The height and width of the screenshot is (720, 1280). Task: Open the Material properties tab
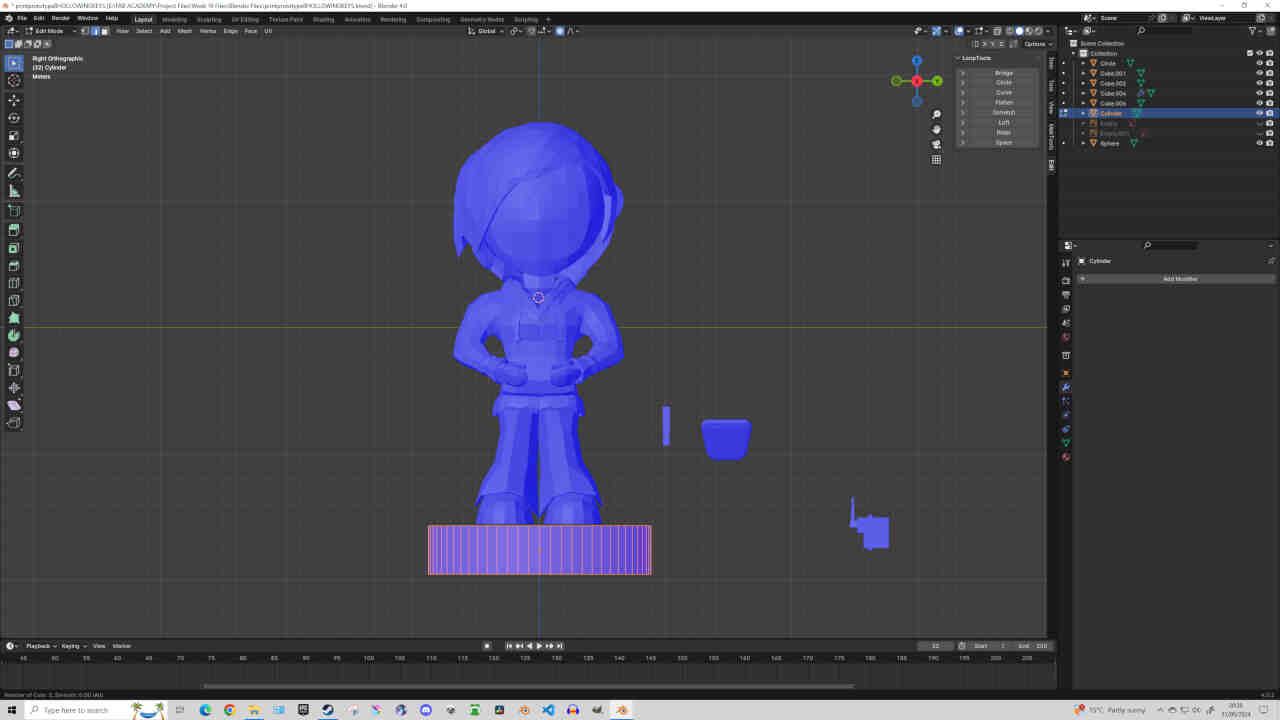[x=1066, y=457]
